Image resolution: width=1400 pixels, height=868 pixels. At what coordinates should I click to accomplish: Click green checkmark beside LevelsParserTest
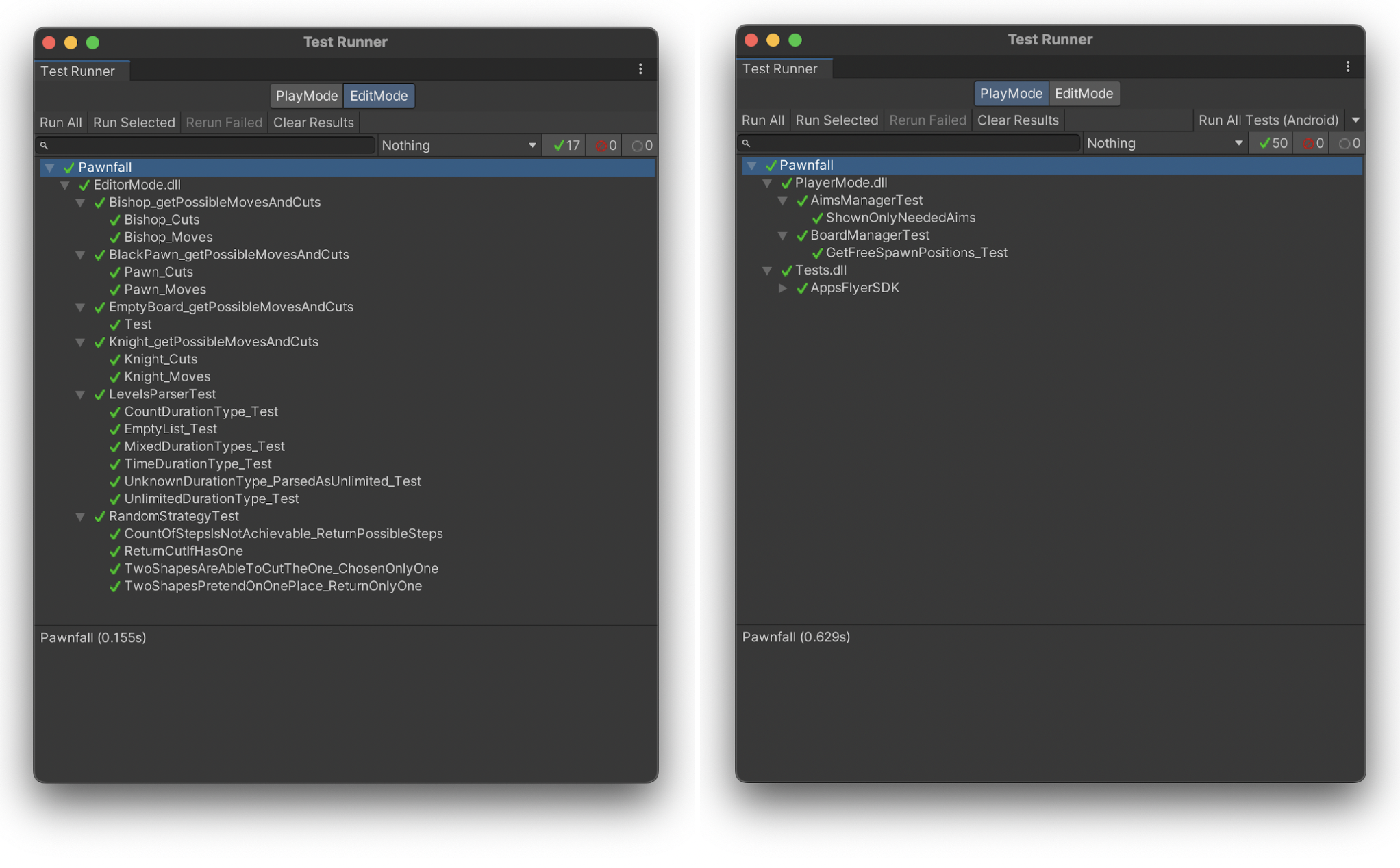pos(99,394)
